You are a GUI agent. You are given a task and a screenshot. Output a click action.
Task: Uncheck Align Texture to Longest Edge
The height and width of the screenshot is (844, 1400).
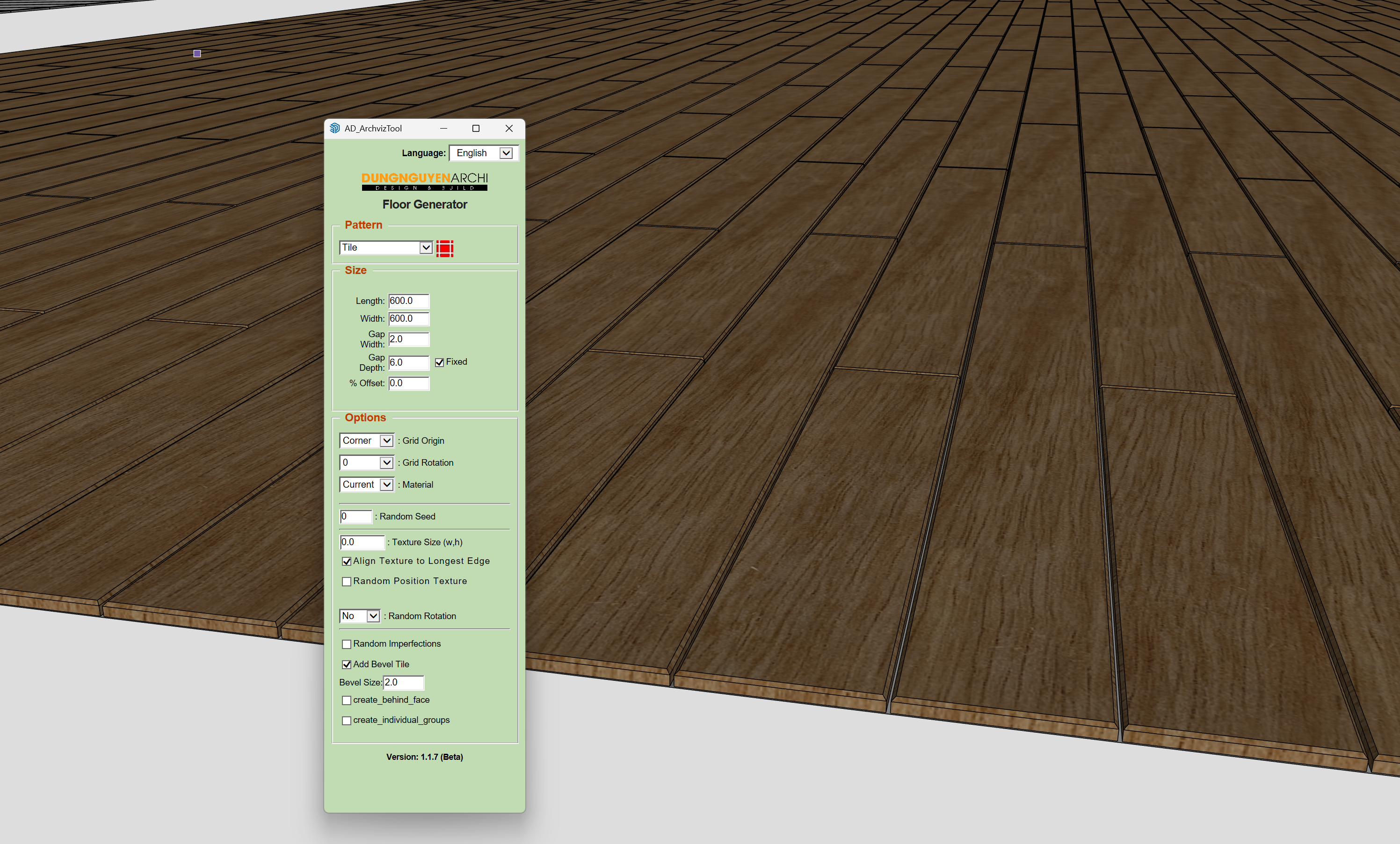[347, 561]
